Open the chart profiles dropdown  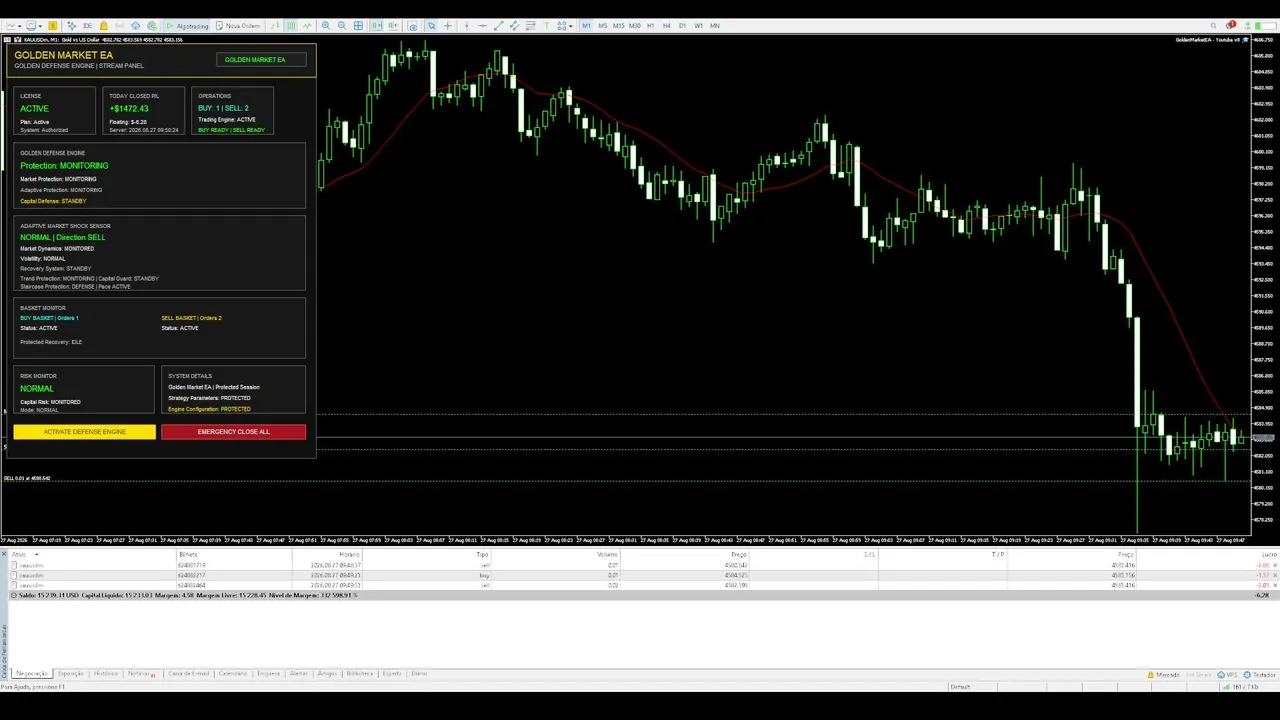pos(34,26)
